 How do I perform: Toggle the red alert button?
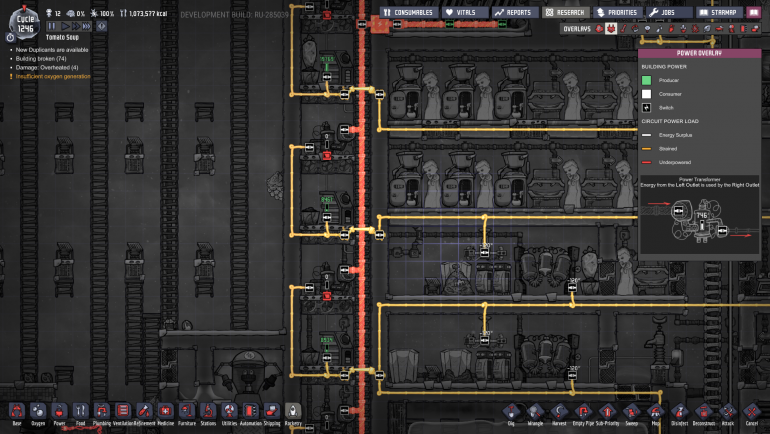pos(101,27)
